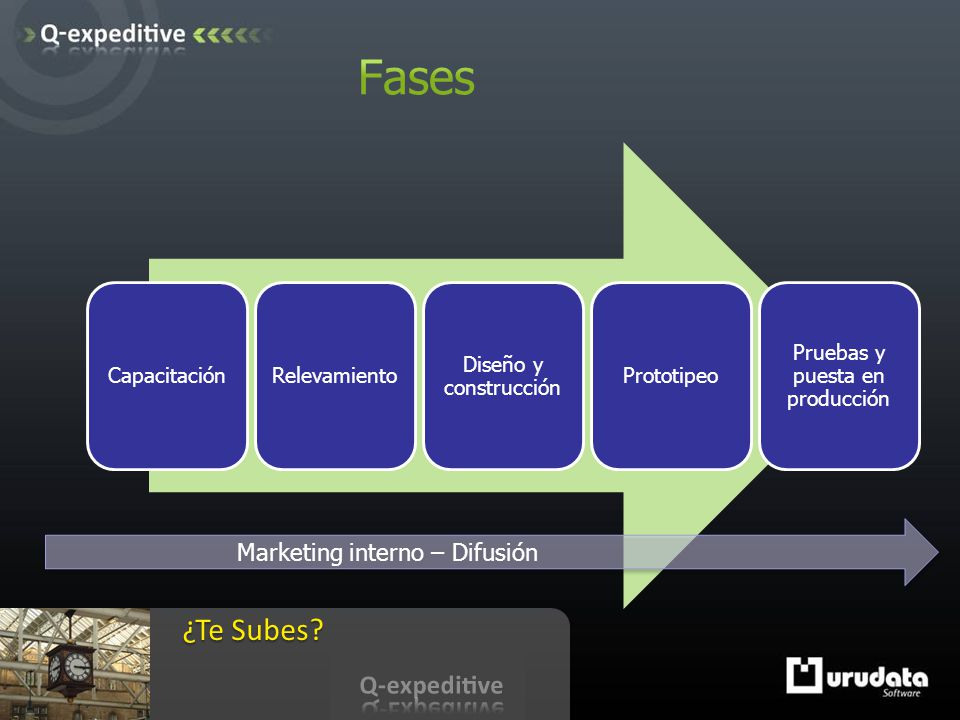Select the Prototipeo phase box
Image resolution: width=960 pixels, height=720 pixels.
[671, 376]
